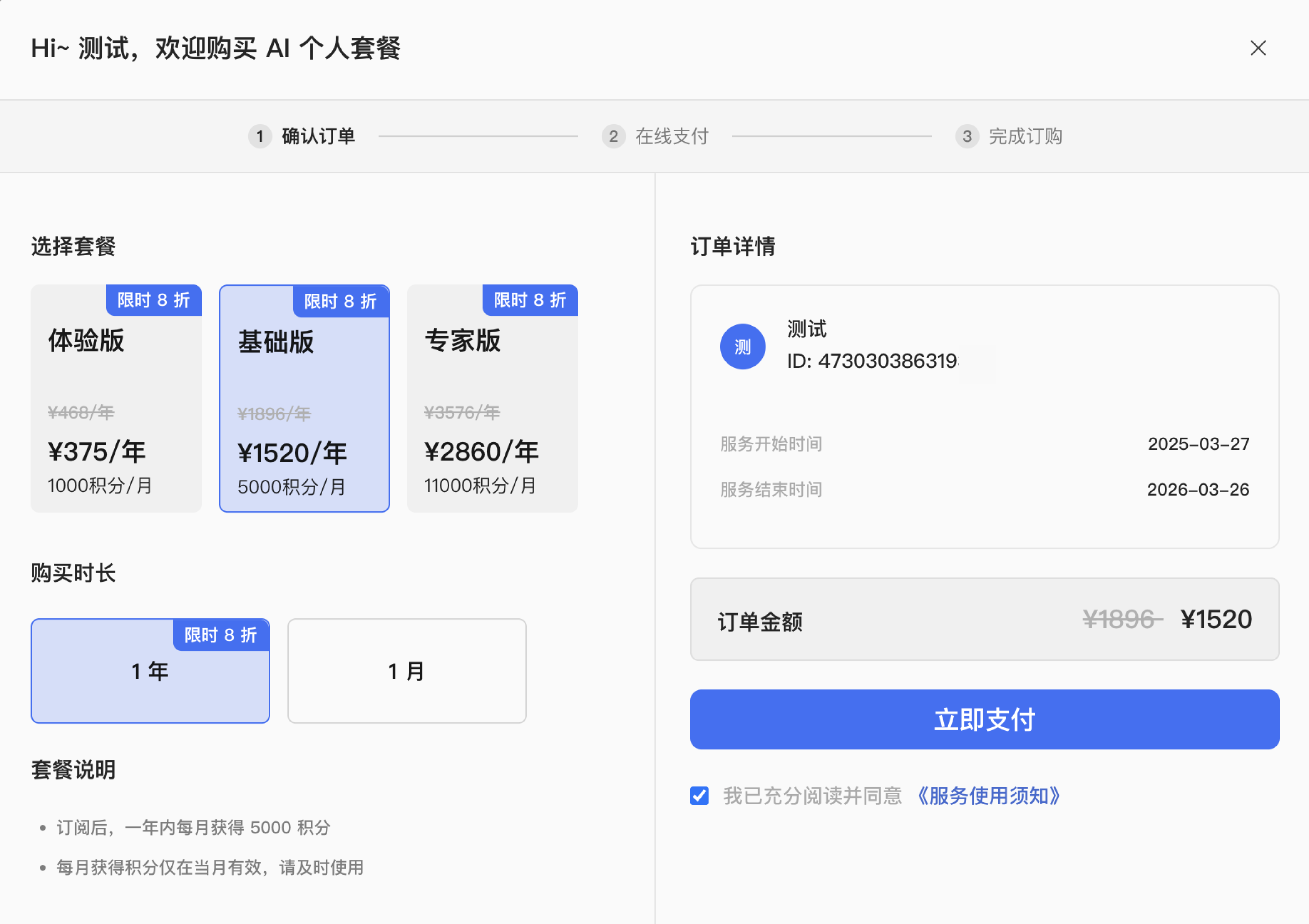Click step 3 完成订购
This screenshot has height=924, width=1309.
point(1009,136)
